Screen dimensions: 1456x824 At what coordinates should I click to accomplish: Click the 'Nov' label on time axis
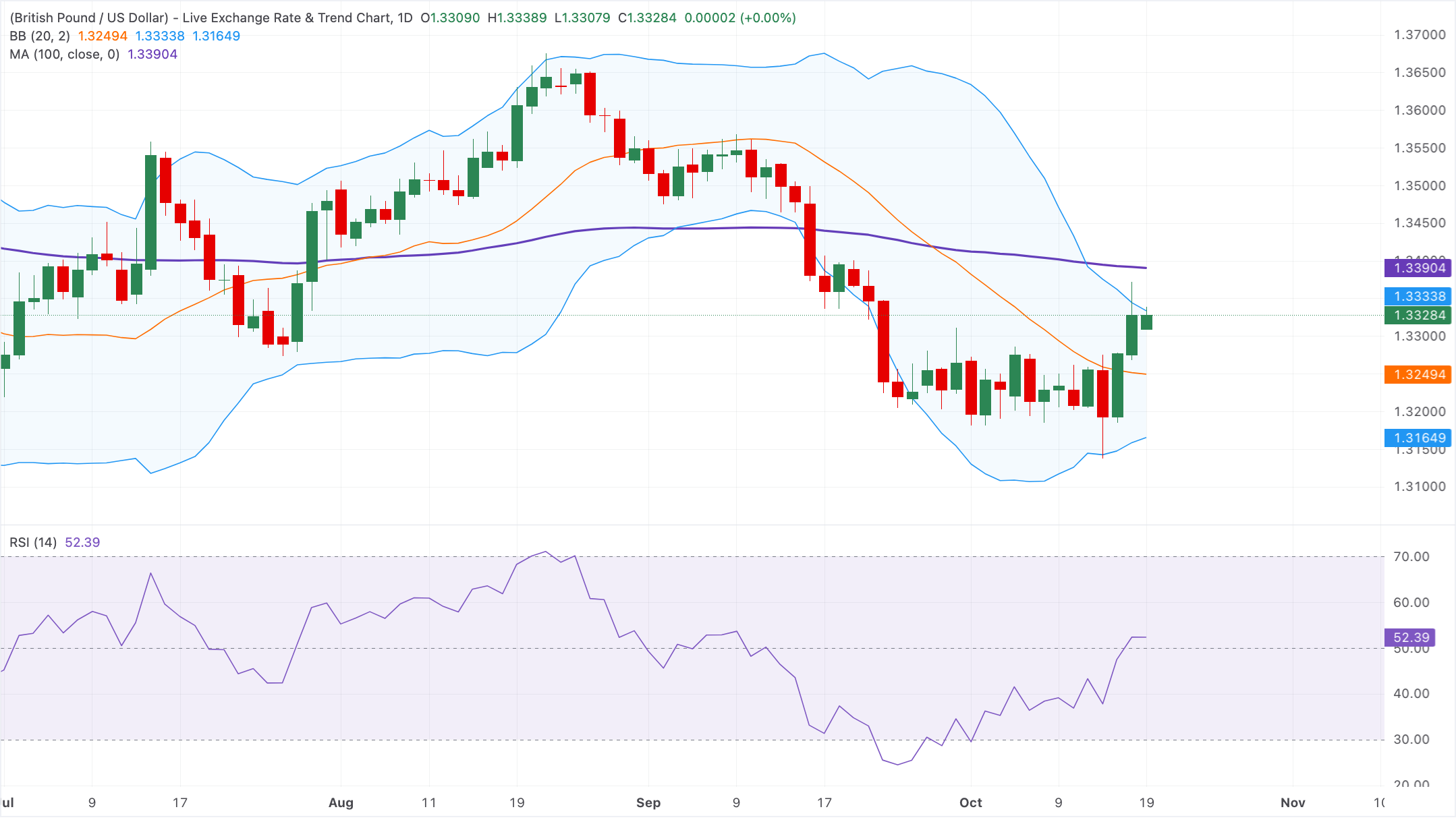coord(1293,802)
